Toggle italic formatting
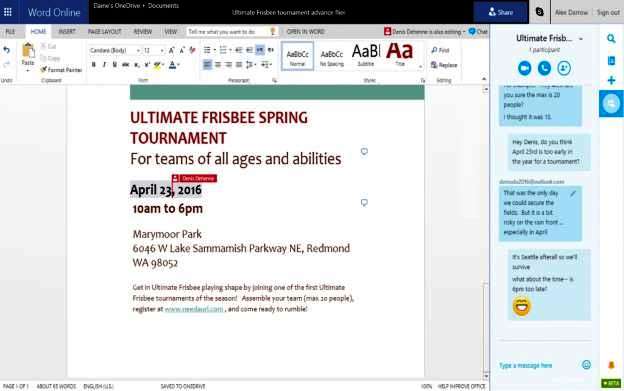The image size is (624, 391). (104, 65)
